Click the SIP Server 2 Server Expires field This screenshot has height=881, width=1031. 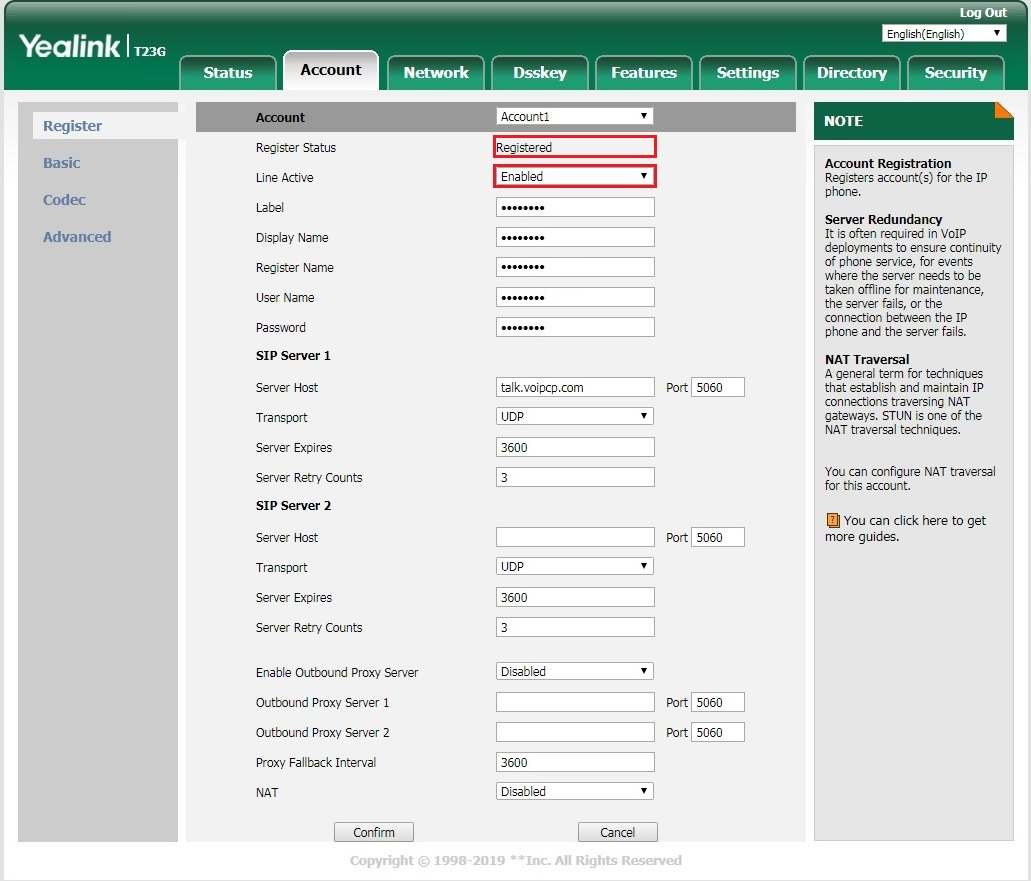[x=575, y=597]
